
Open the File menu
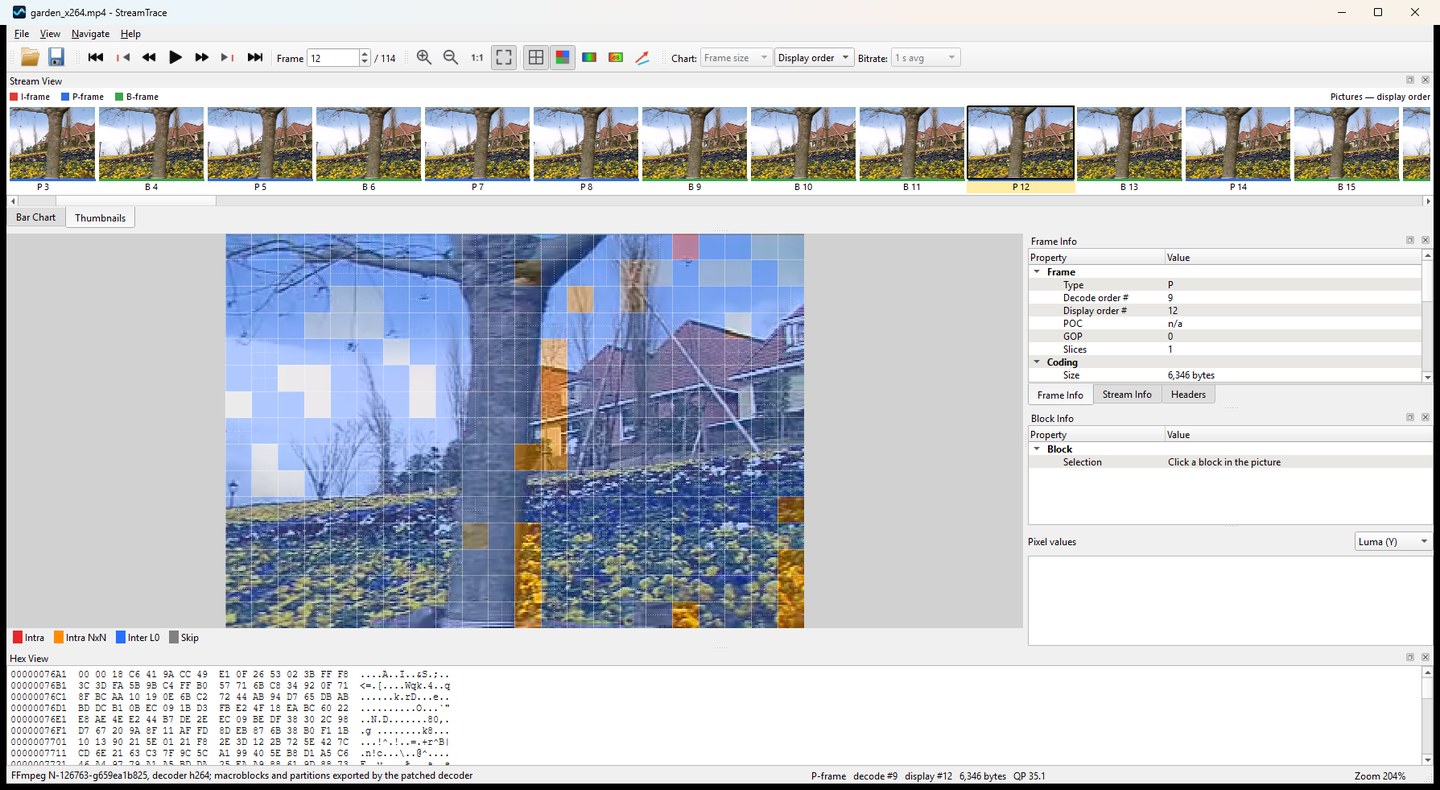click(21, 34)
